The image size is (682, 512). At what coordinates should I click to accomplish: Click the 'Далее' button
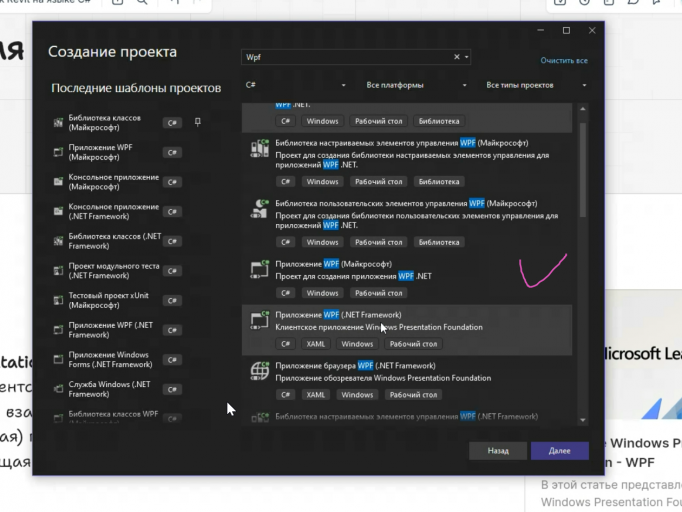point(560,451)
